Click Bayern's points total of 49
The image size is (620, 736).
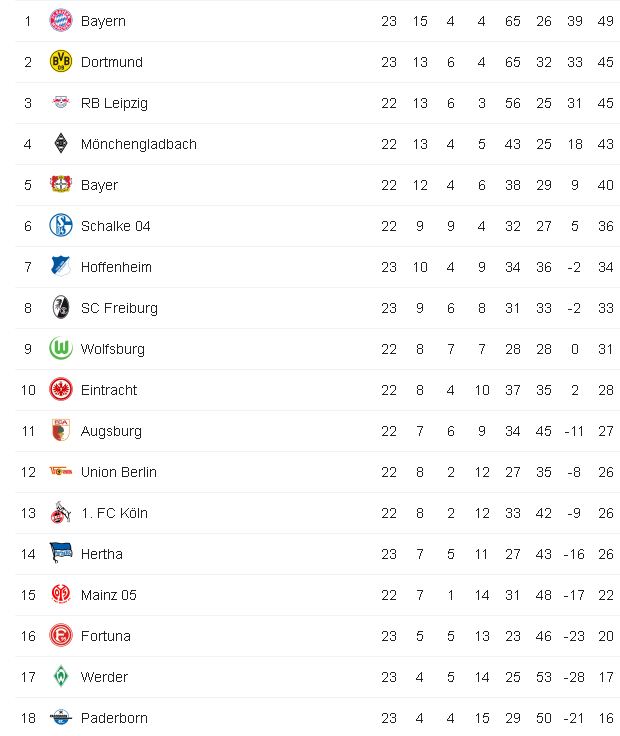tap(605, 21)
